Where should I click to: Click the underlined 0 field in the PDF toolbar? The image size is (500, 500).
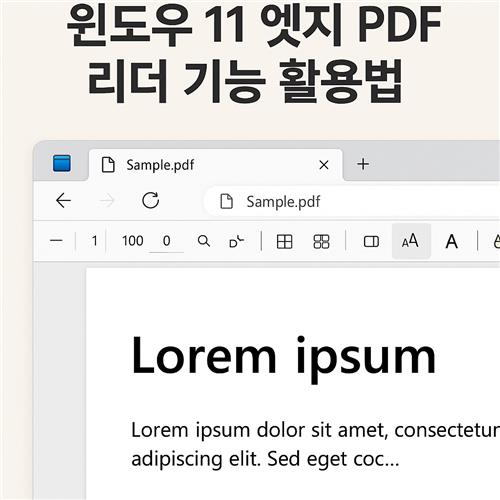coord(167,241)
